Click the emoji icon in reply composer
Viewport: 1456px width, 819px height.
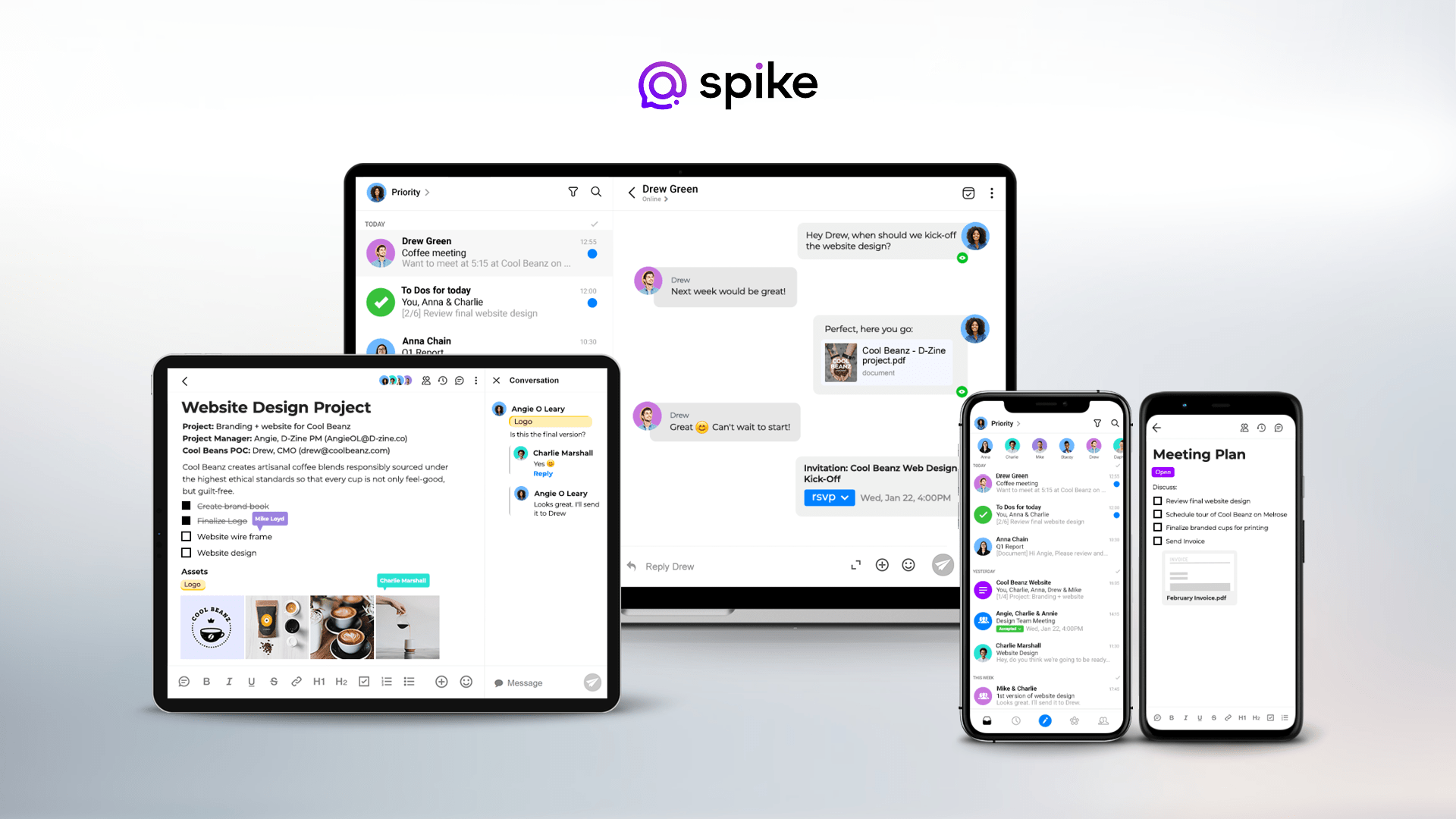909,566
